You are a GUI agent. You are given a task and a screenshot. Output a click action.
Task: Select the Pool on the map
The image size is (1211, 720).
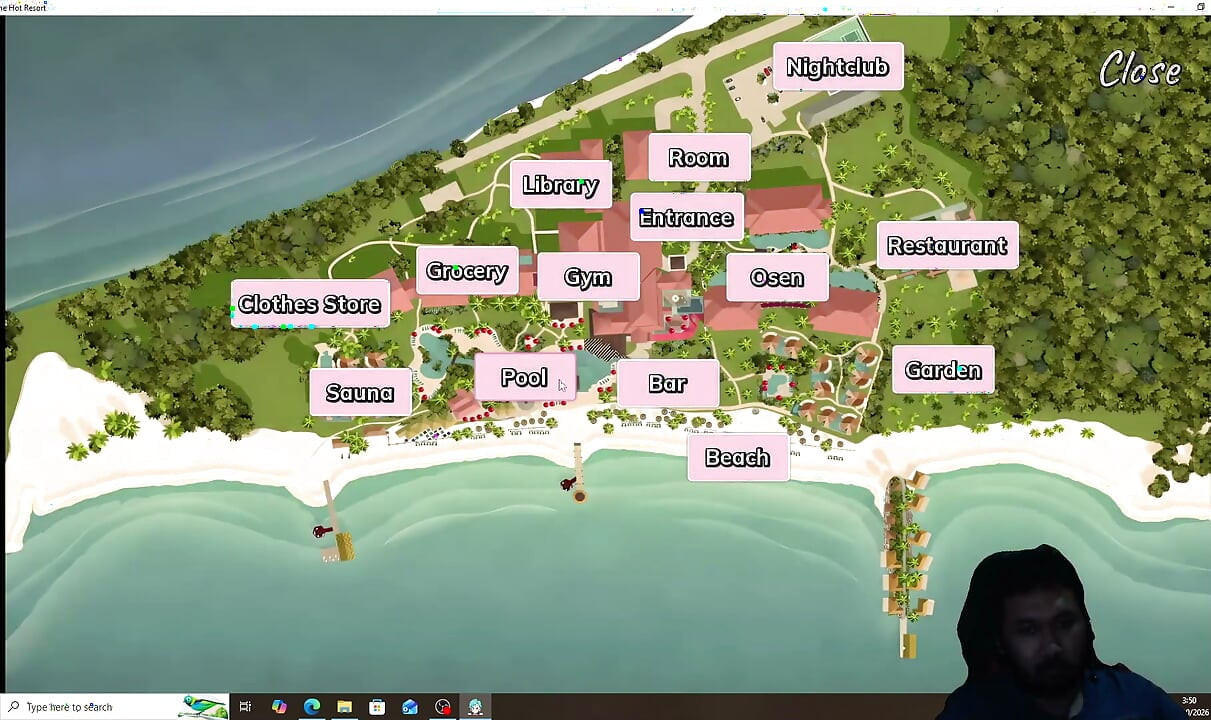point(524,377)
